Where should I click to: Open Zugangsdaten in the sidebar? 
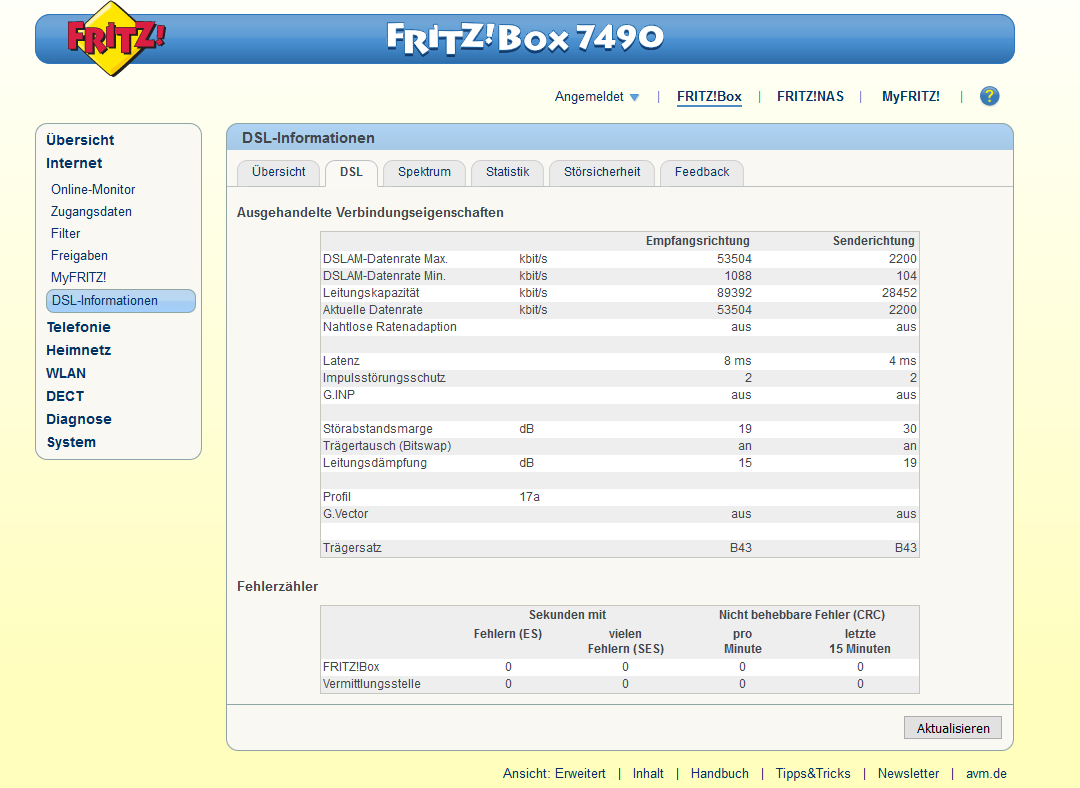[x=91, y=211]
